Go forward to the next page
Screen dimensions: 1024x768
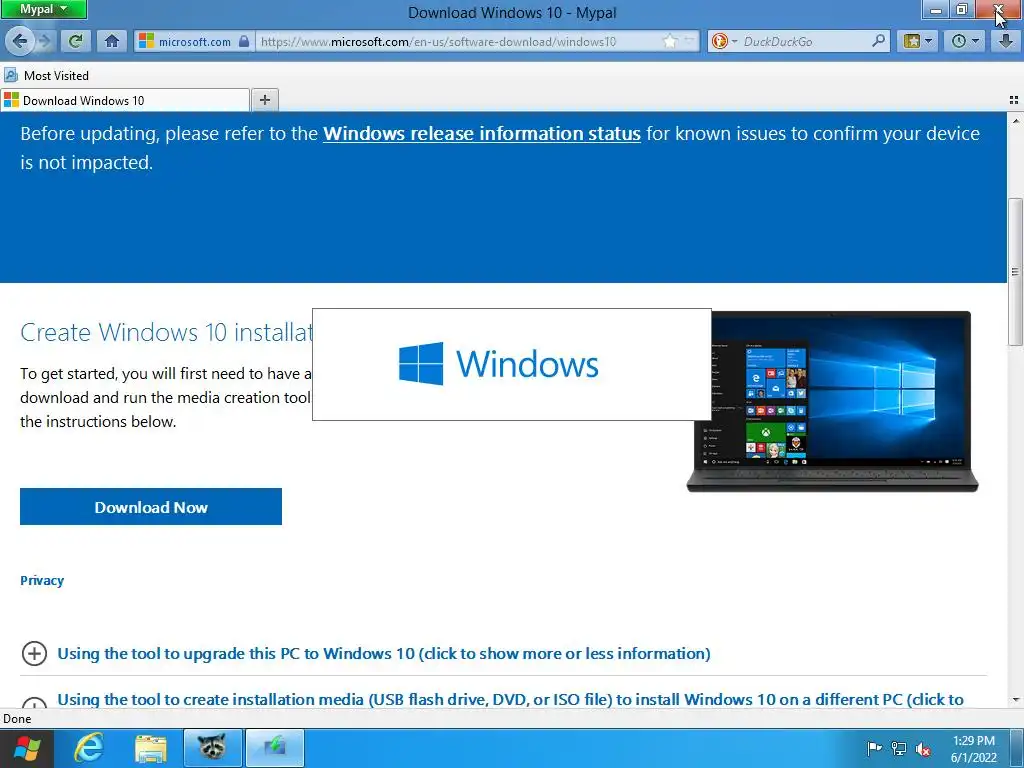(44, 41)
